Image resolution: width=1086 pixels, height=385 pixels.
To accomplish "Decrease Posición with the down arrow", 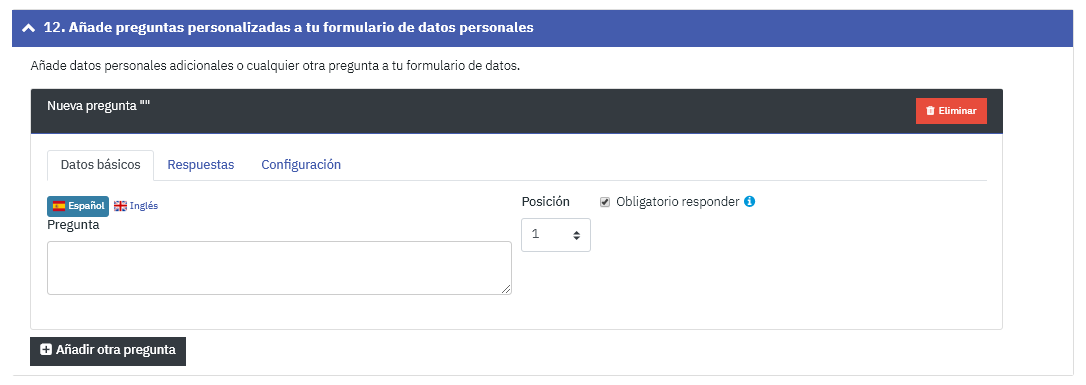I will point(576,238).
